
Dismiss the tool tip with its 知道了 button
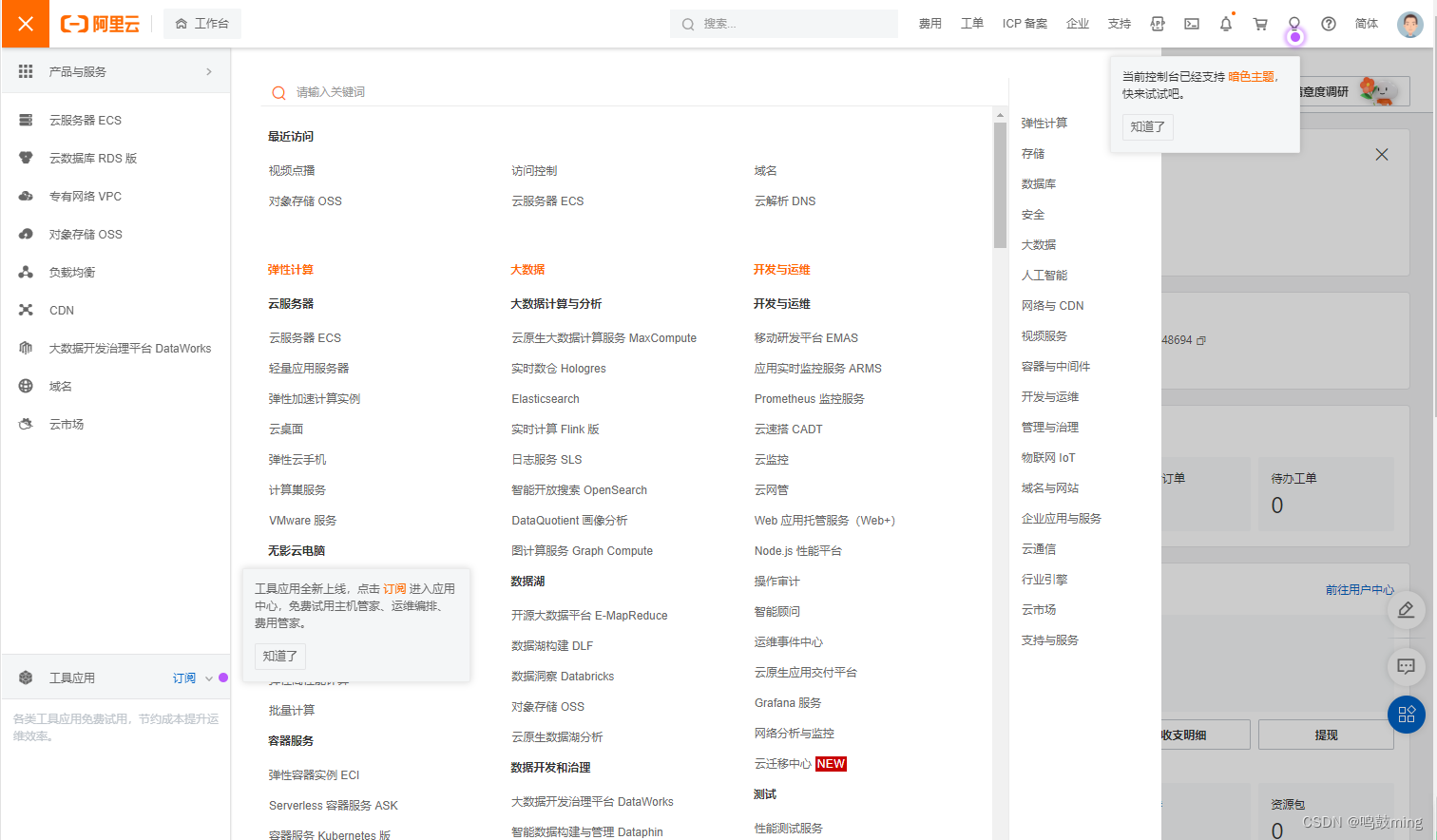(280, 656)
